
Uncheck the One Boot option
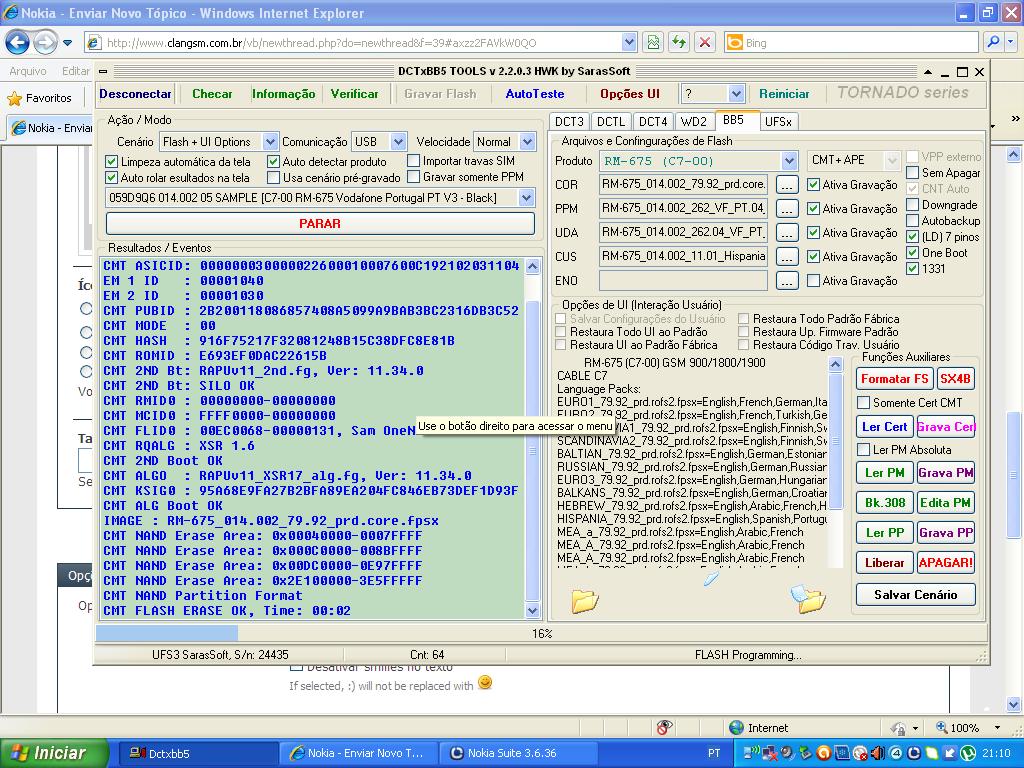(x=912, y=253)
